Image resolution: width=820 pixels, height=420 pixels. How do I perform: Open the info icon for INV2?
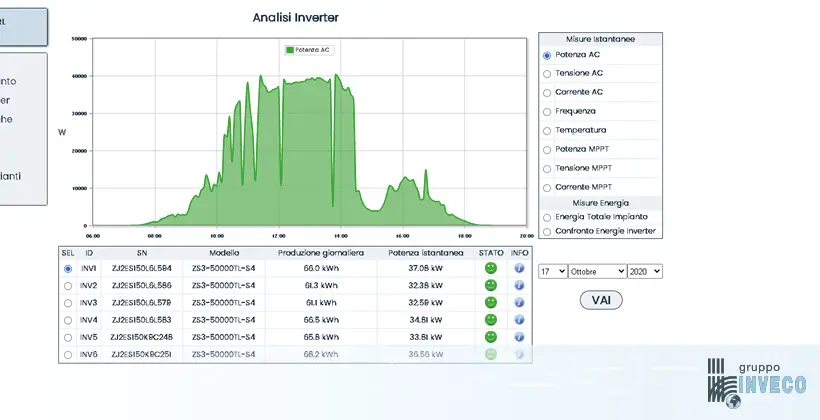(x=519, y=286)
